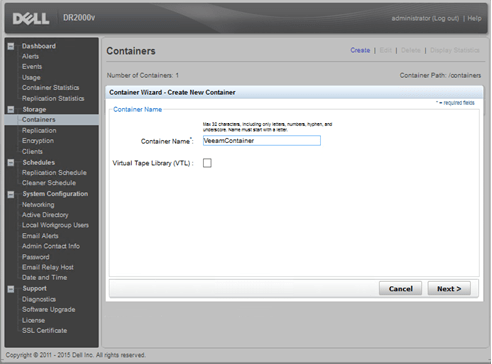Open Email Alerts settings
Image resolution: width=492 pixels, height=364 pixels.
40,236
